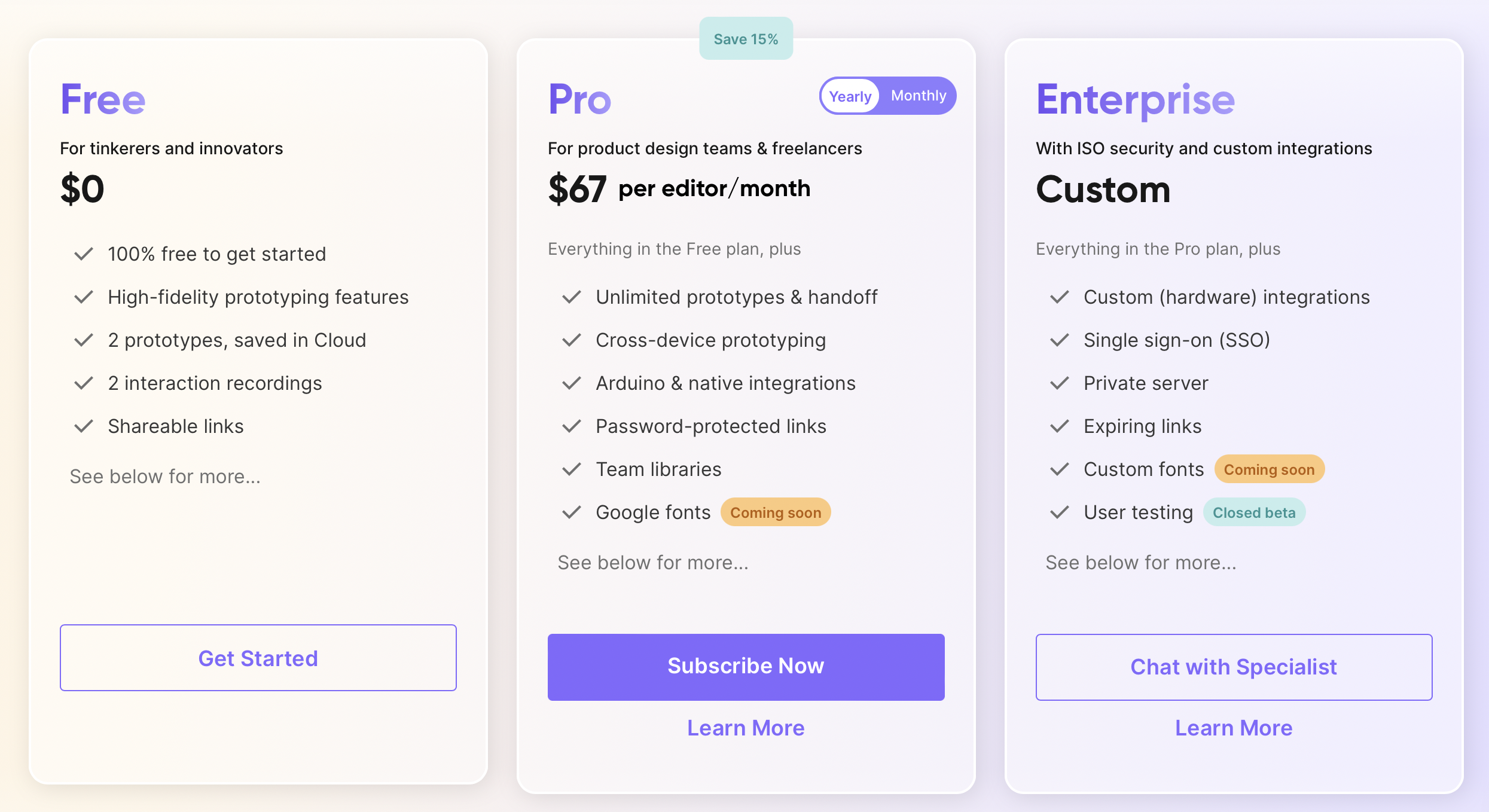1489x812 pixels.
Task: Select Yearly billing option
Action: [x=850, y=96]
